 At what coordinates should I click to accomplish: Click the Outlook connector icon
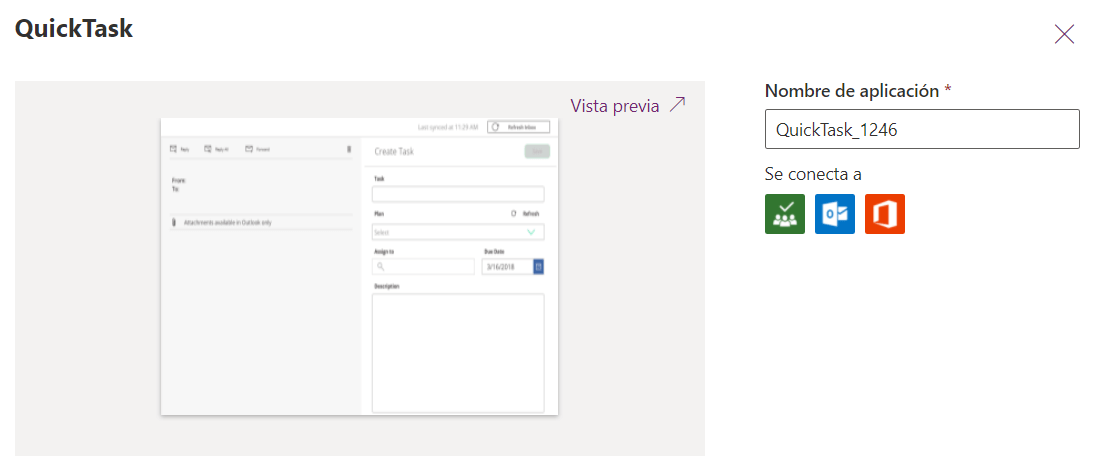click(834, 214)
